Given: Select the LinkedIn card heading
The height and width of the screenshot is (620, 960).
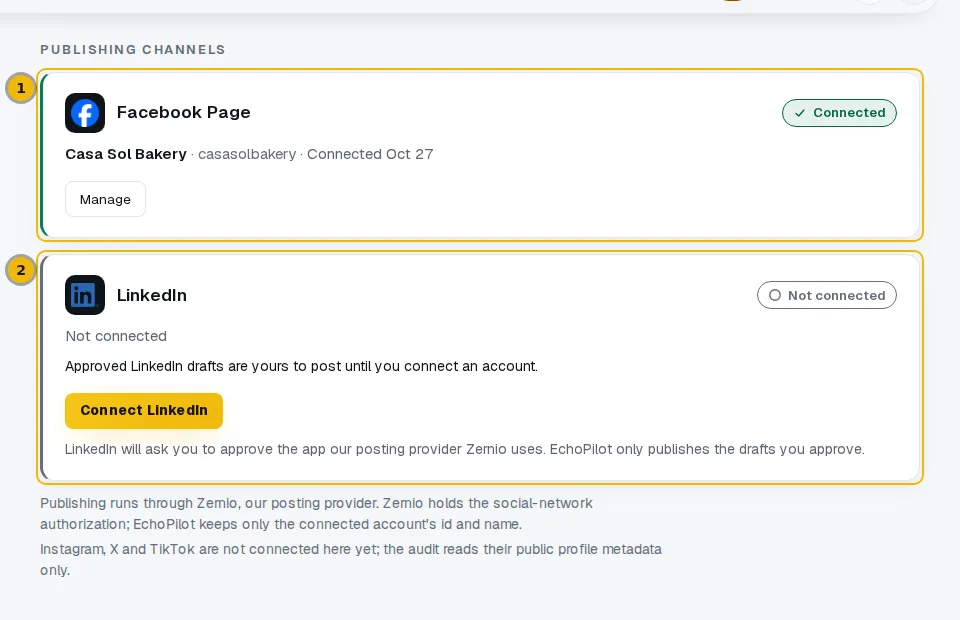Looking at the screenshot, I should [152, 295].
